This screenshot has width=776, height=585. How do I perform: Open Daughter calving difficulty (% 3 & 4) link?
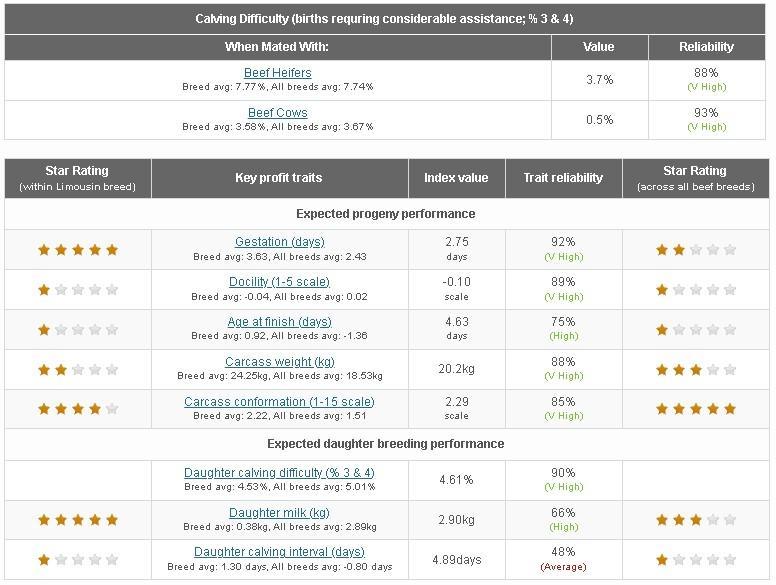coord(279,473)
